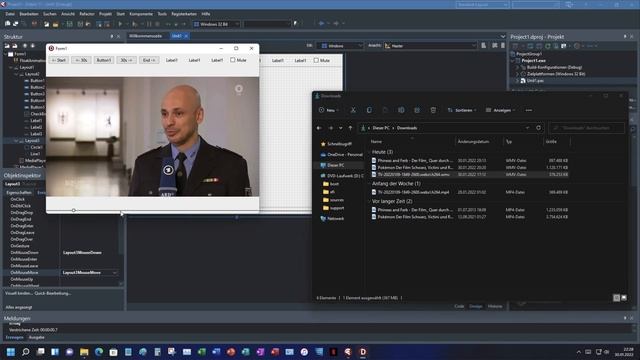Open taskbar Search magnifier
The width and height of the screenshot is (640, 360).
click(x=26, y=352)
